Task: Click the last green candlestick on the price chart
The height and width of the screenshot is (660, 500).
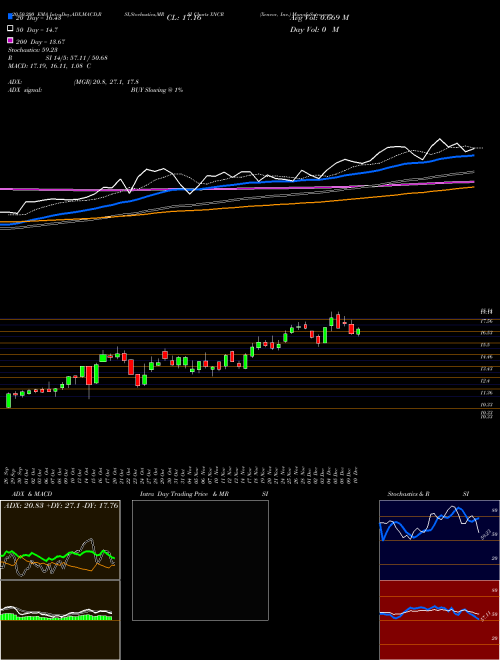Action: pyautogui.click(x=358, y=332)
